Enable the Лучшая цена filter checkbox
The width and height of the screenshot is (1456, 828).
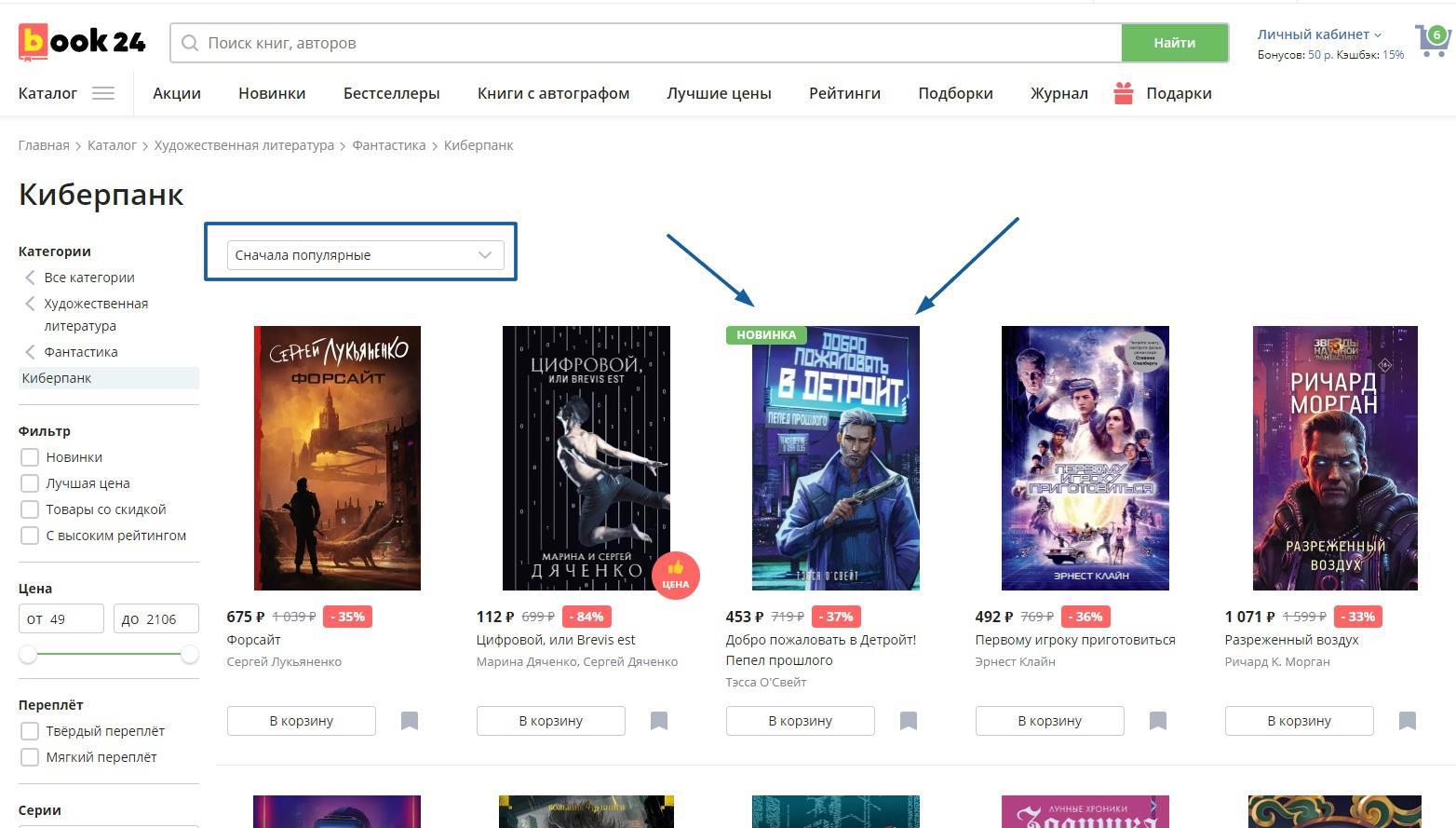(x=30, y=483)
